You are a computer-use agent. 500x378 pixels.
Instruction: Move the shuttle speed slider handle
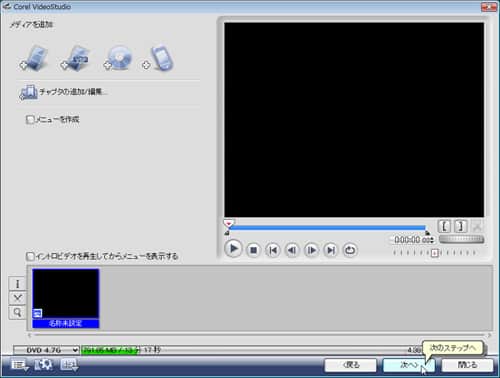[x=435, y=253]
